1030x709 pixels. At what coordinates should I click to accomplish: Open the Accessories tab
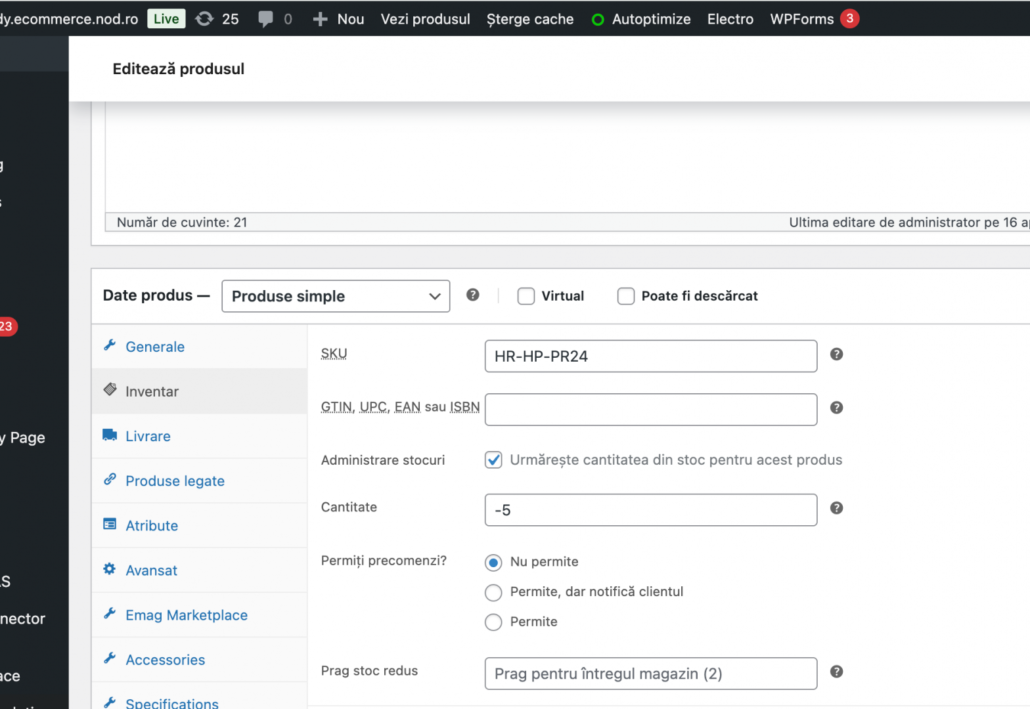coord(200,659)
